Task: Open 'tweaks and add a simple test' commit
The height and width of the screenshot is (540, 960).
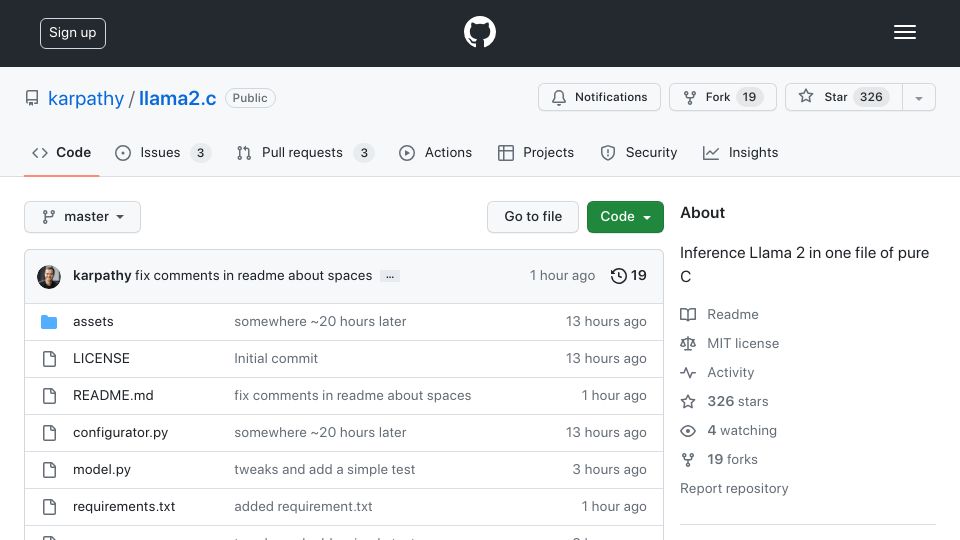Action: point(324,470)
